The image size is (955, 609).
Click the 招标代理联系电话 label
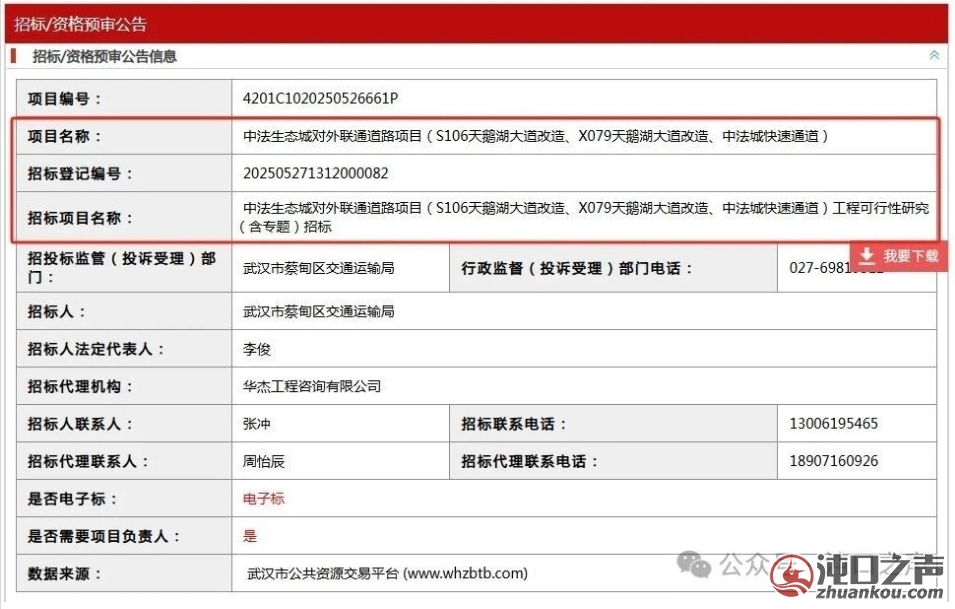[530, 462]
